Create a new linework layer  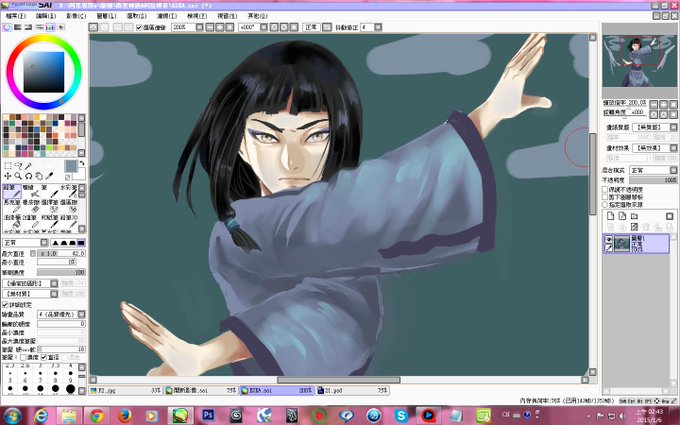click(622, 216)
